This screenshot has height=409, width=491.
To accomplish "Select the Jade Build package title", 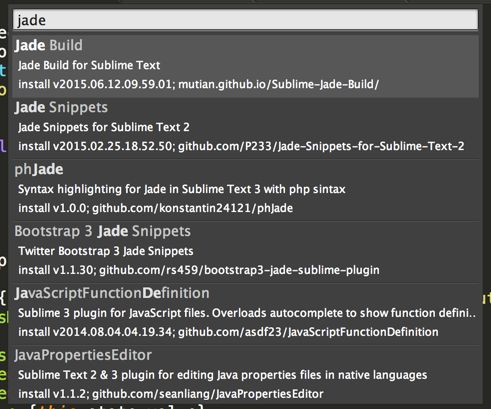I will [49, 45].
